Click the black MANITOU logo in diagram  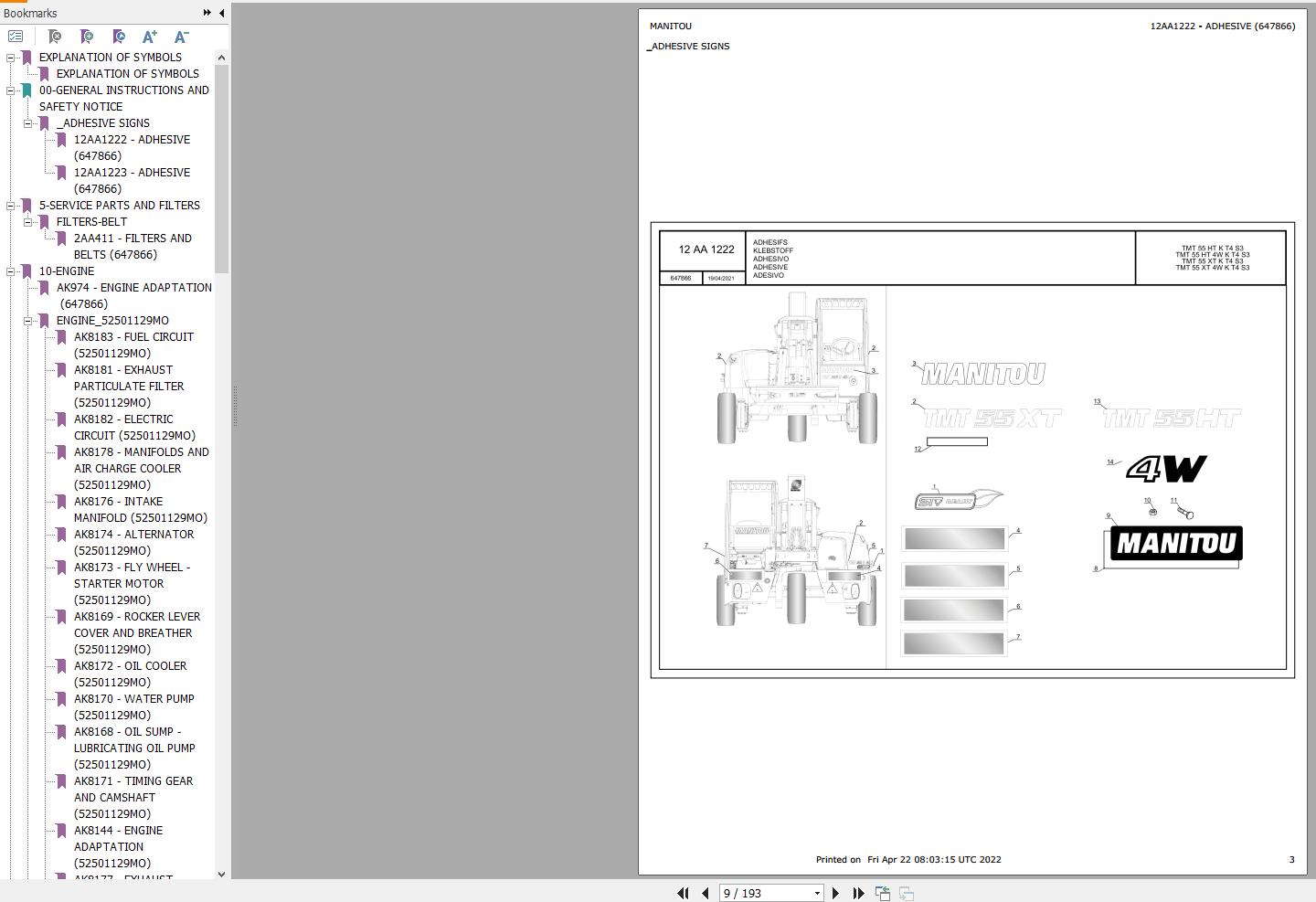pyautogui.click(x=1176, y=544)
